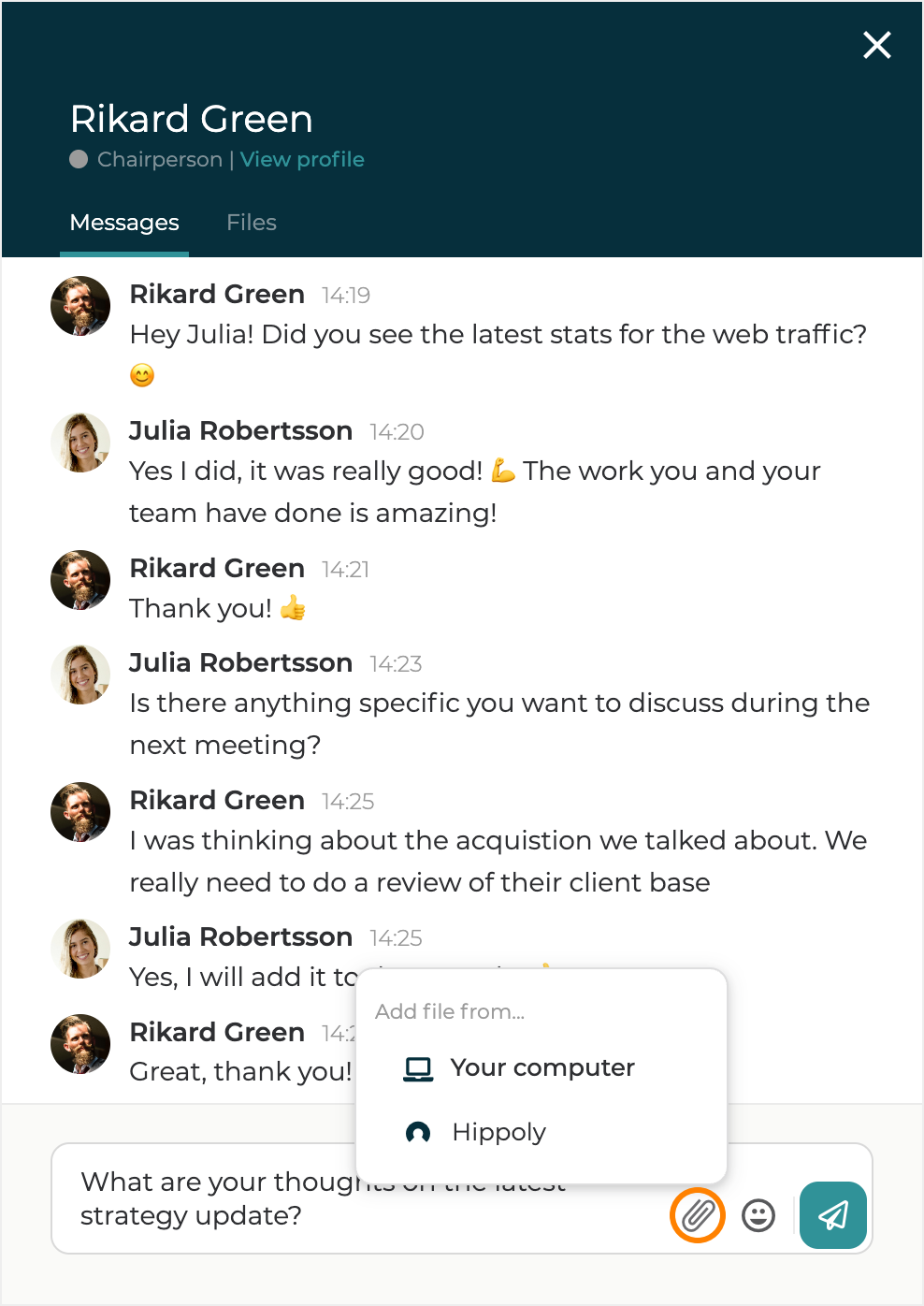924x1306 pixels.
Task: Switch to the Files tab
Action: point(252,223)
